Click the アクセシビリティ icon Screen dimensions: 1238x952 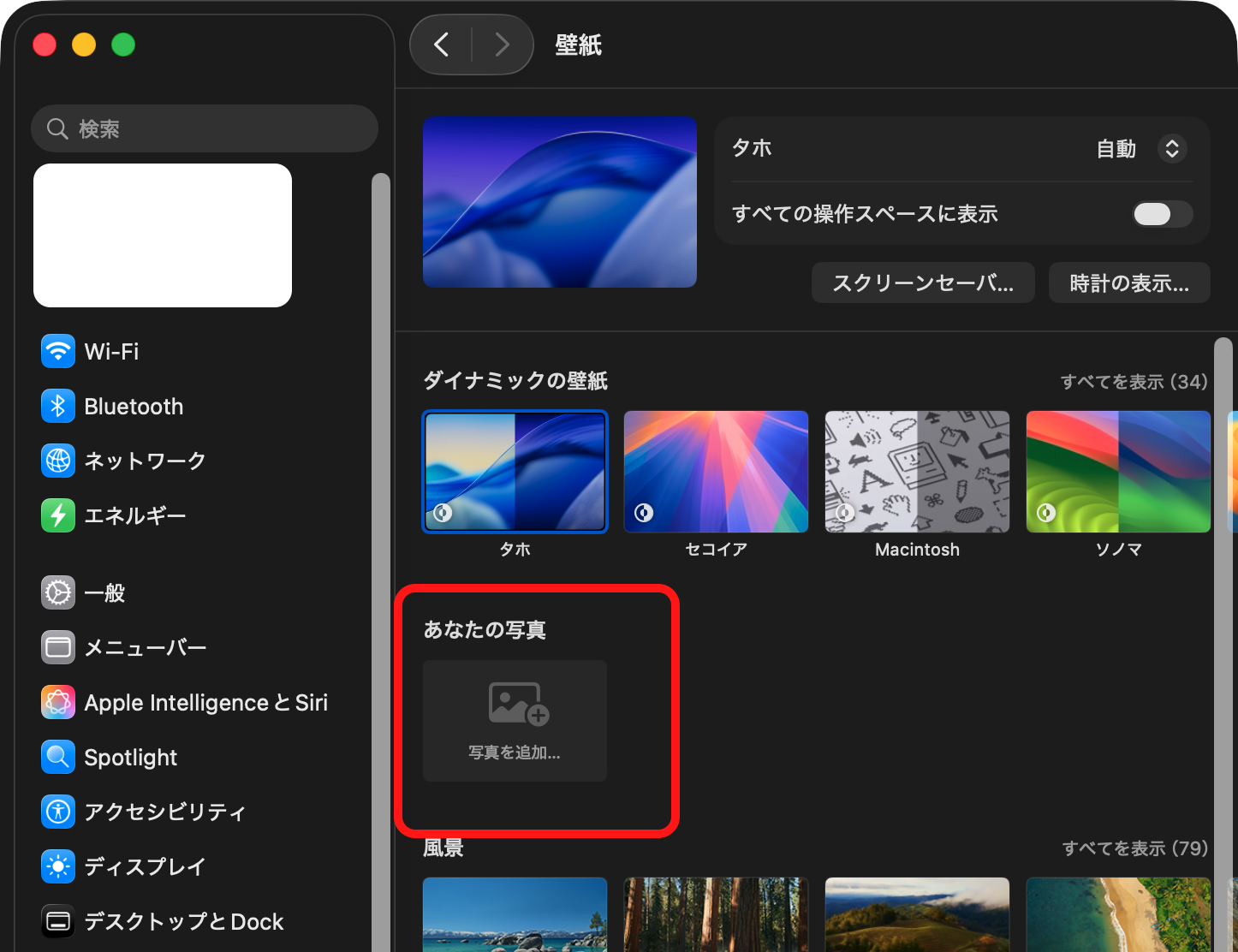tap(58, 812)
